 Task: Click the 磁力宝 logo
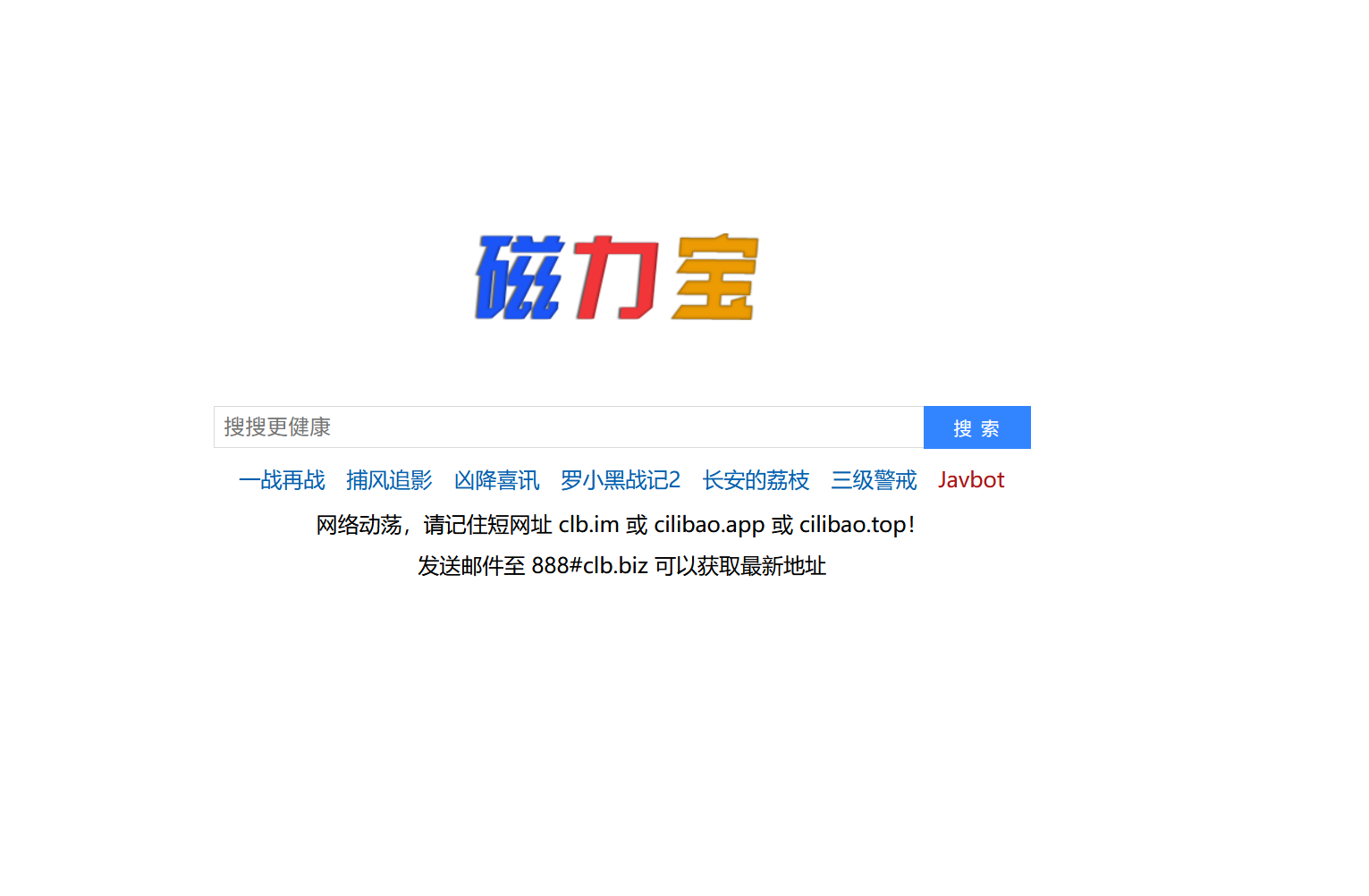[617, 277]
